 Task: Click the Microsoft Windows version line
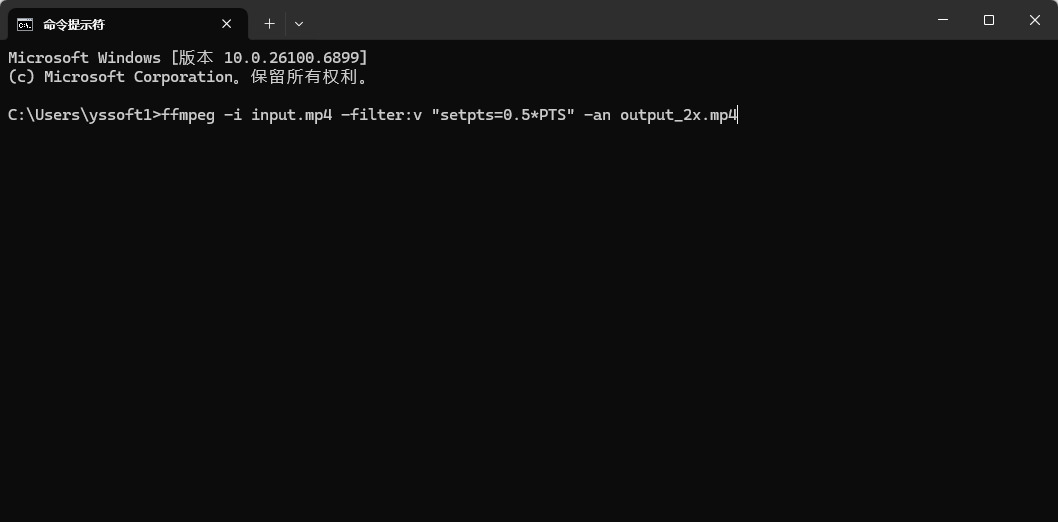187,58
